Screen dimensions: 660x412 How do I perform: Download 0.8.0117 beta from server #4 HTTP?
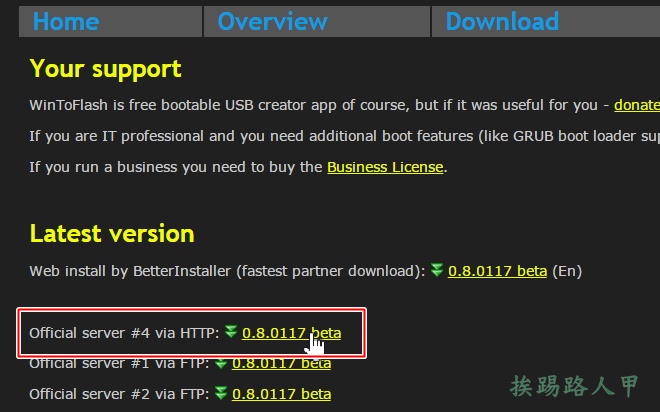click(291, 333)
